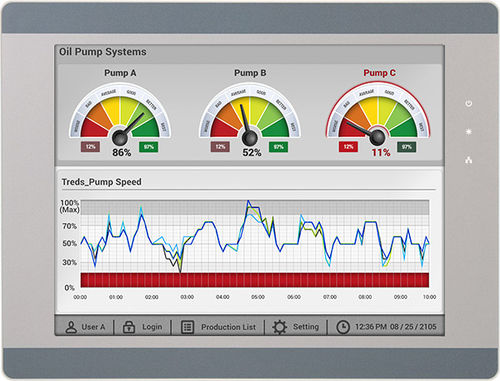Select the Login menu label
500x381 pixels.
152,327
